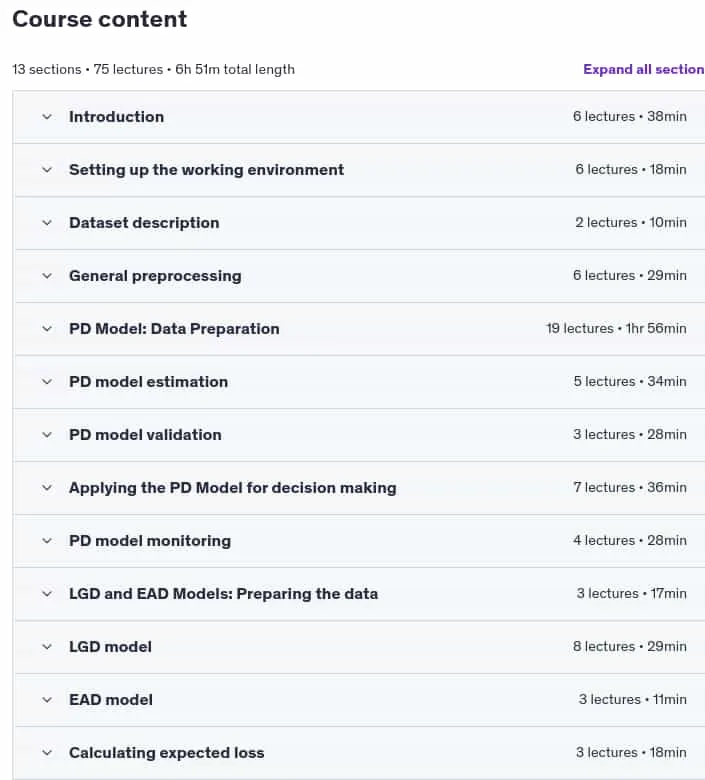705x780 pixels.
Task: Click chevron next to PD model validation
Action: (47, 435)
